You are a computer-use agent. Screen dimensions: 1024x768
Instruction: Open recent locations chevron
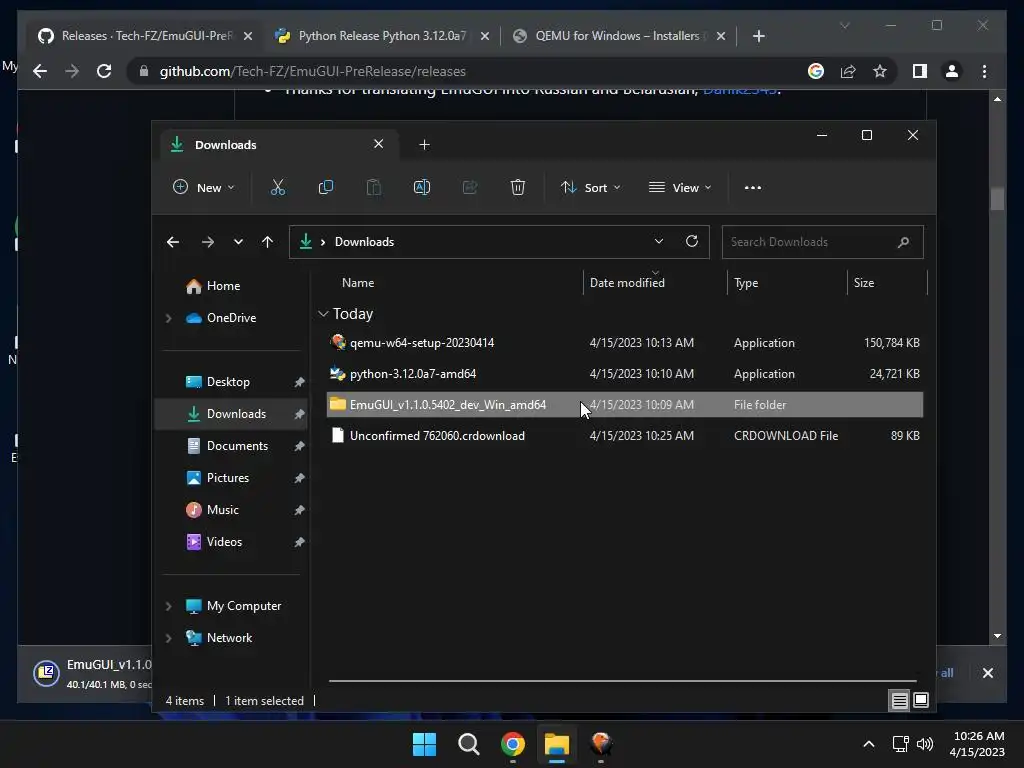click(238, 242)
